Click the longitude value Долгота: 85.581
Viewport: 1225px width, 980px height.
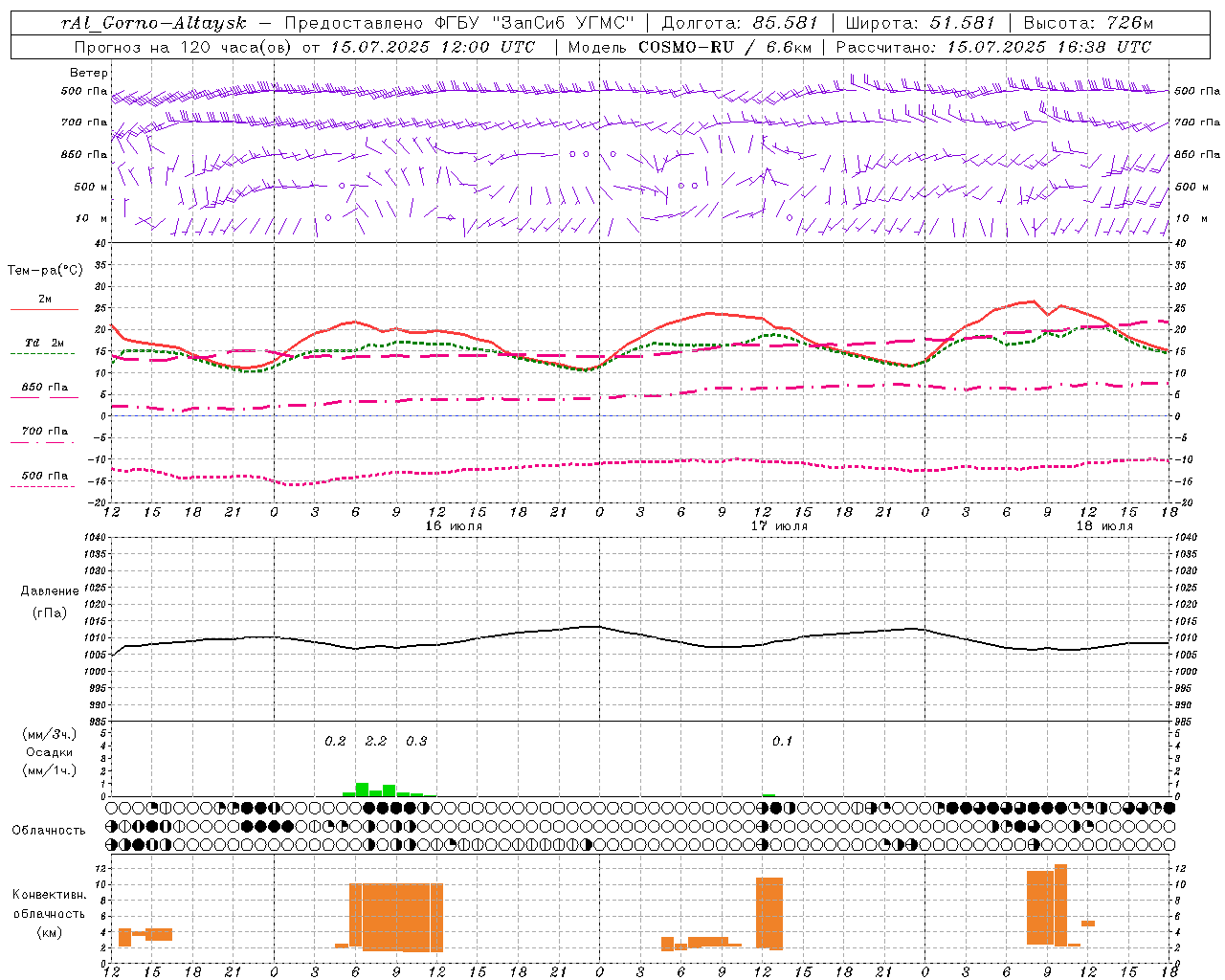tap(742, 23)
